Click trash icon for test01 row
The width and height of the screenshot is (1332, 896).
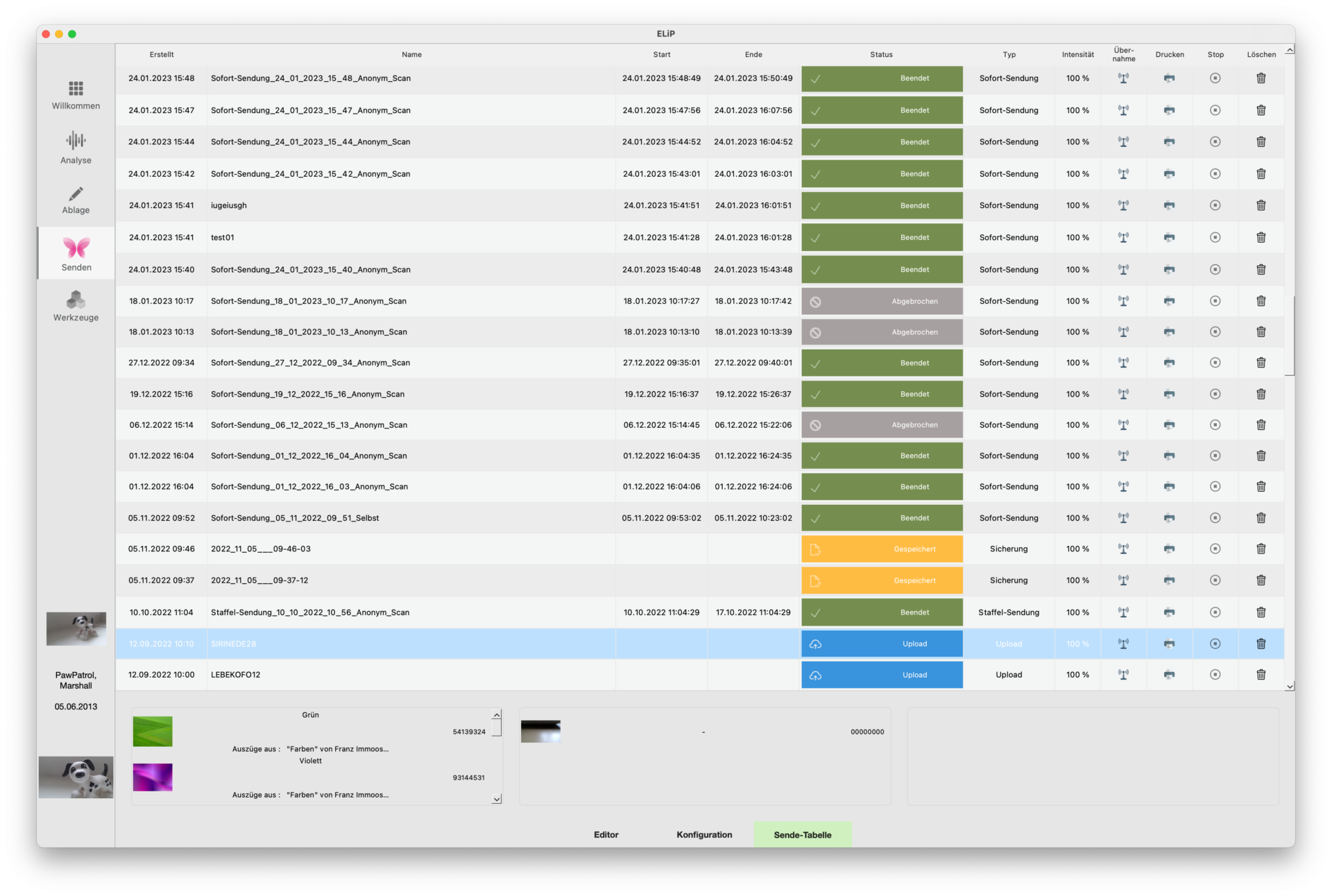[1261, 237]
